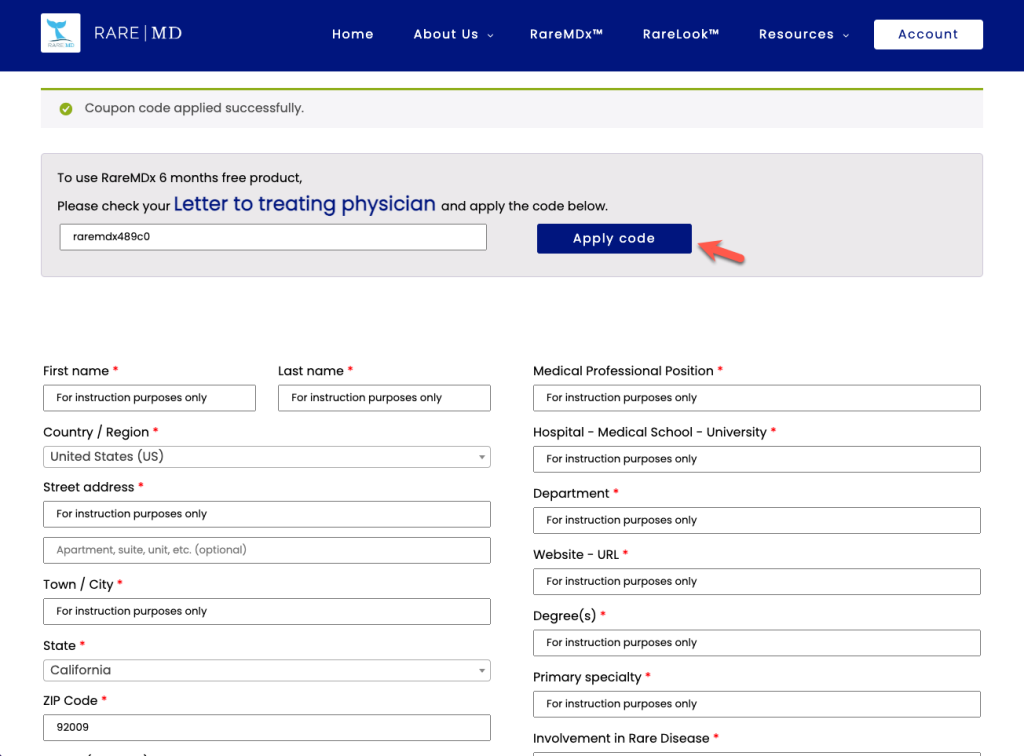Click the coupon code input field
The width and height of the screenshot is (1024, 756).
pos(273,237)
